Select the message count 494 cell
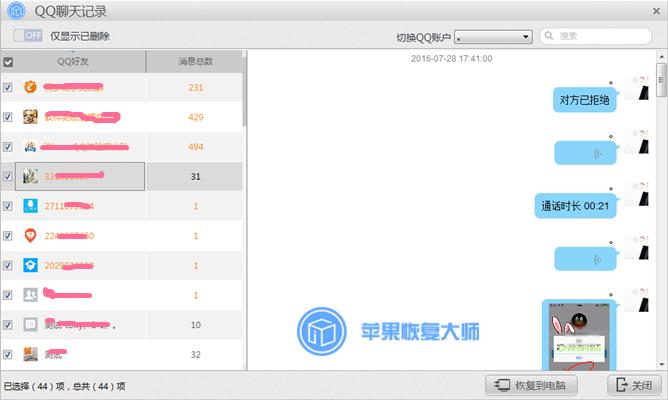 coord(196,147)
